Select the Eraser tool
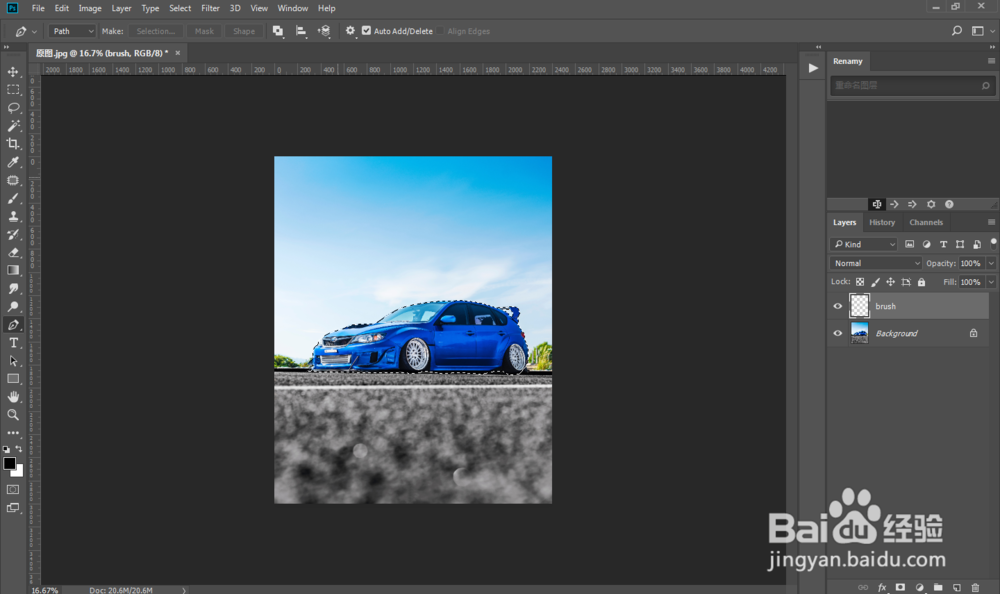1000x594 pixels. click(x=13, y=252)
